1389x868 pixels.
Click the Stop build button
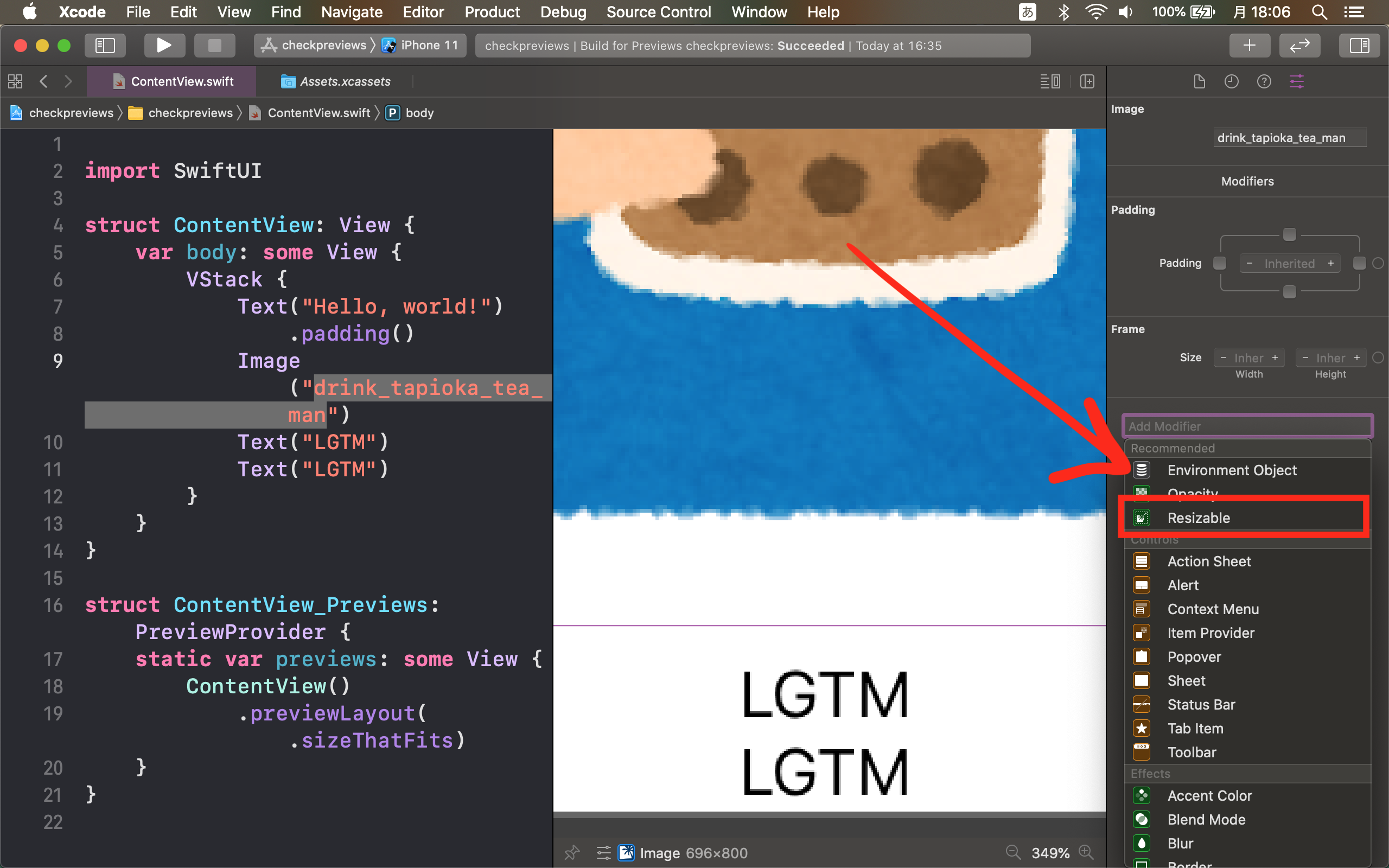[214, 46]
